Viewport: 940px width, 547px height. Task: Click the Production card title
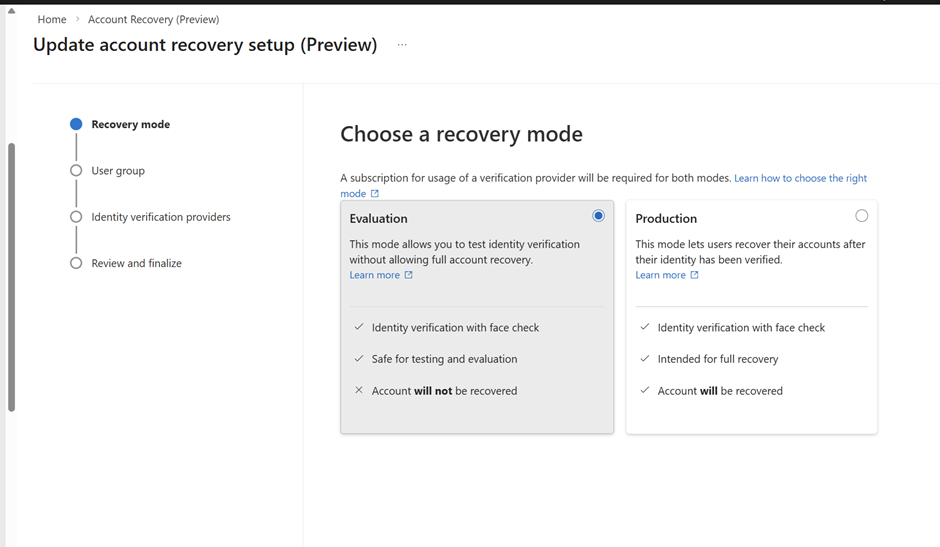coord(666,218)
